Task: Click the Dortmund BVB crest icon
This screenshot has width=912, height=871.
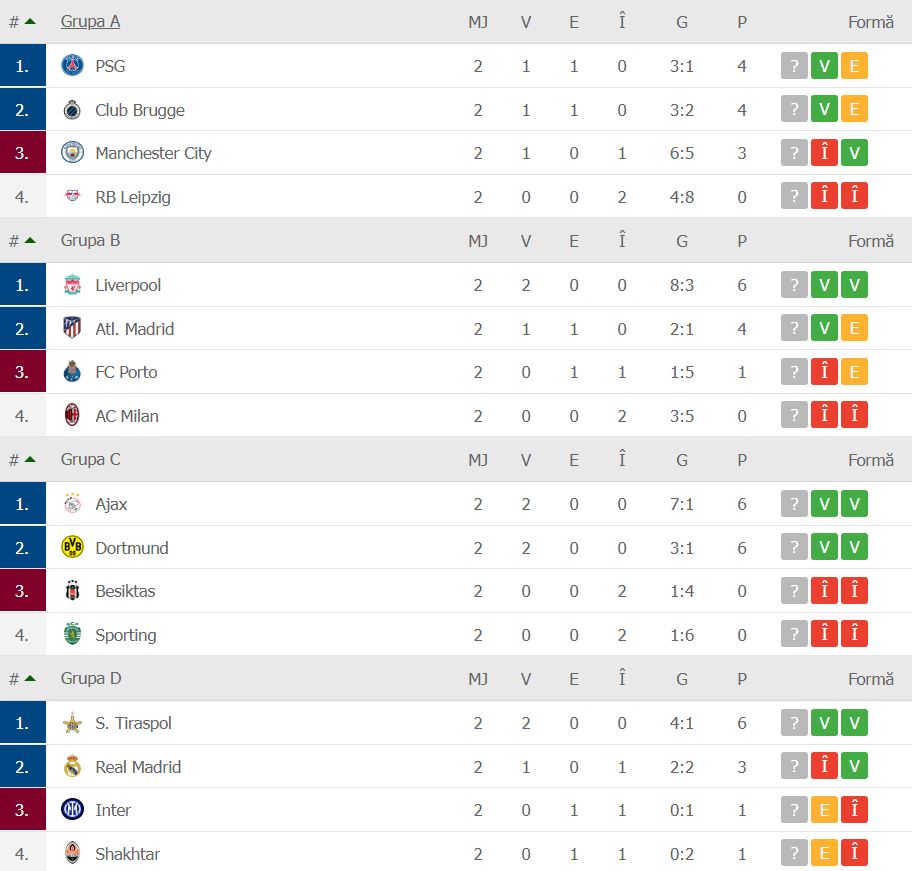Action: (x=72, y=548)
